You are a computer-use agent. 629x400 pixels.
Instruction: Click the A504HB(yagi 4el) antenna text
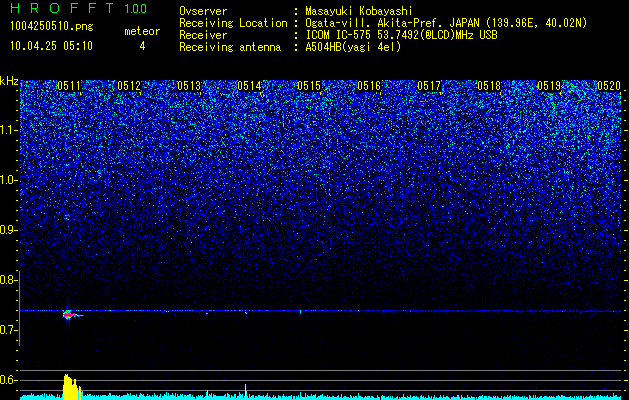[353, 47]
